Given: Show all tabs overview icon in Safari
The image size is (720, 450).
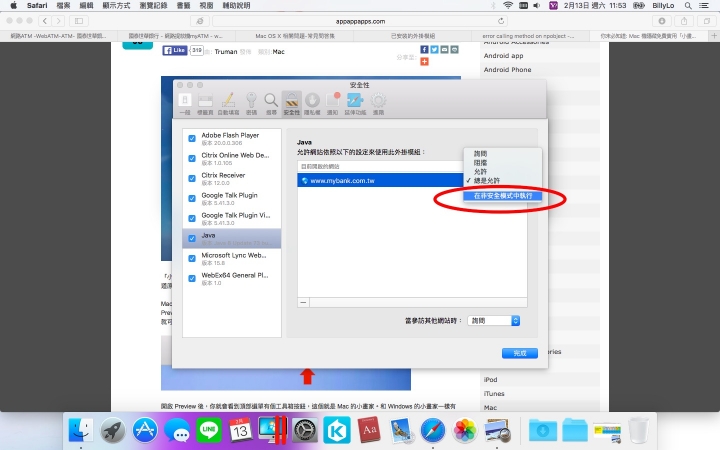Looking at the screenshot, I should [x=707, y=21].
